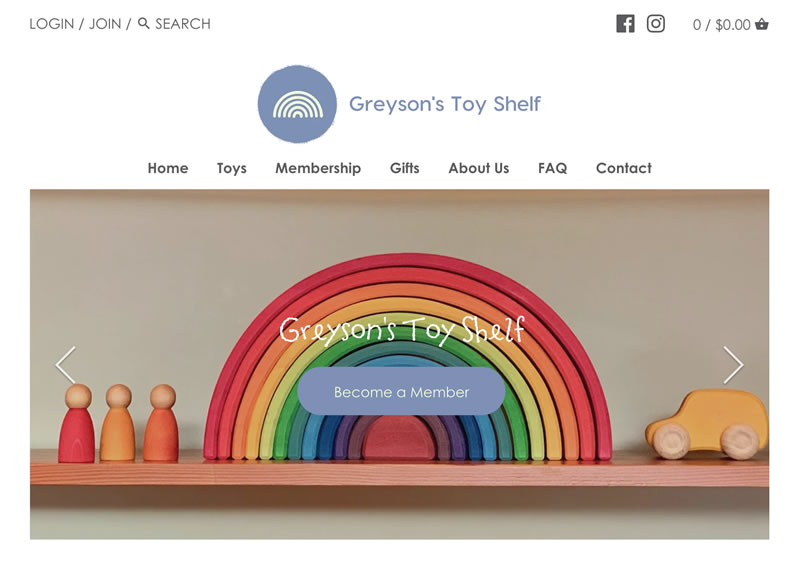Go to the Membership page
This screenshot has height=582, width=800.
tap(318, 168)
